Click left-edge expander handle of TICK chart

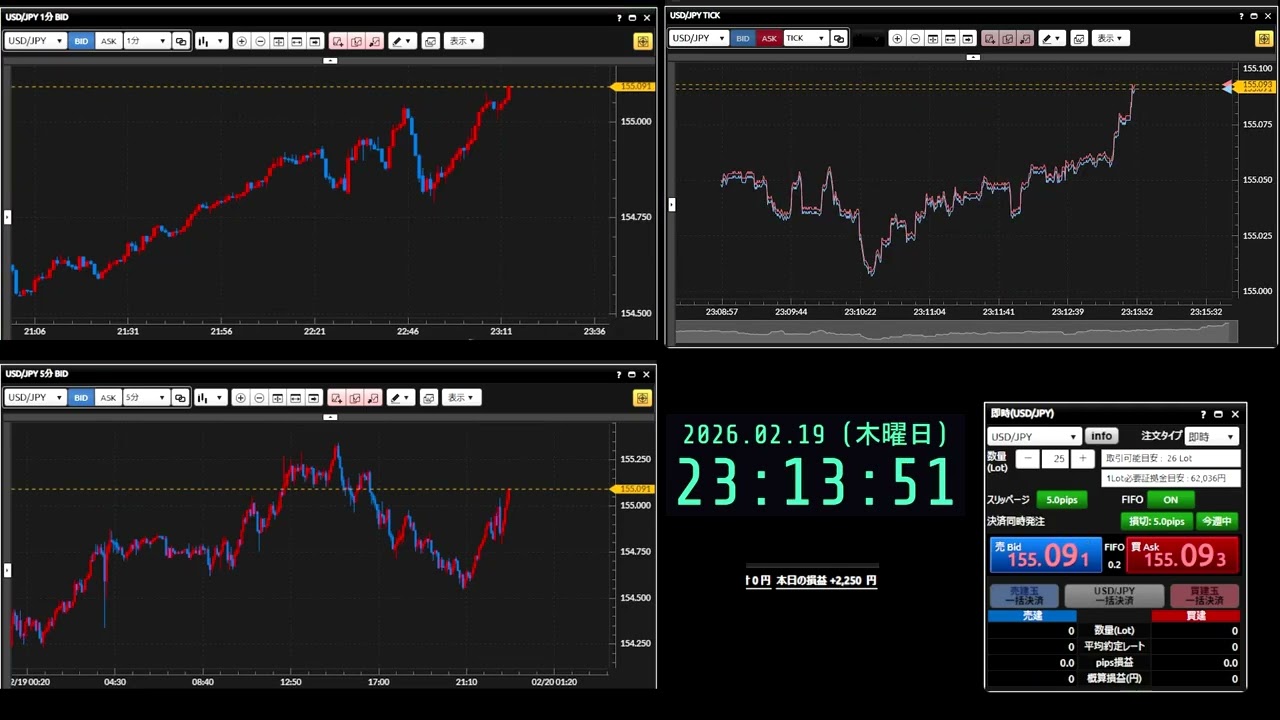click(x=671, y=204)
